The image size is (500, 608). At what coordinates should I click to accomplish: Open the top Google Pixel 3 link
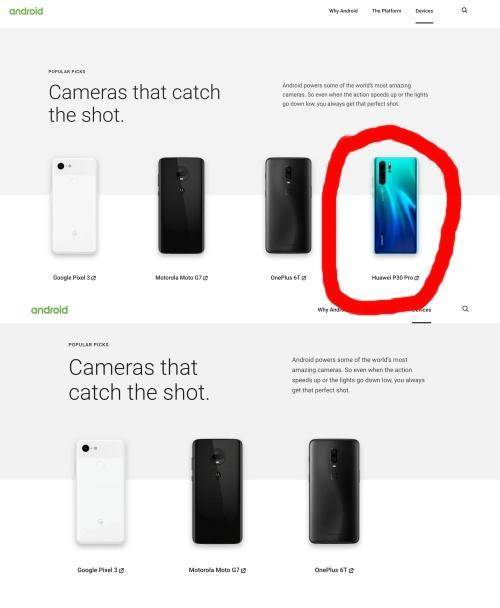coord(74,278)
